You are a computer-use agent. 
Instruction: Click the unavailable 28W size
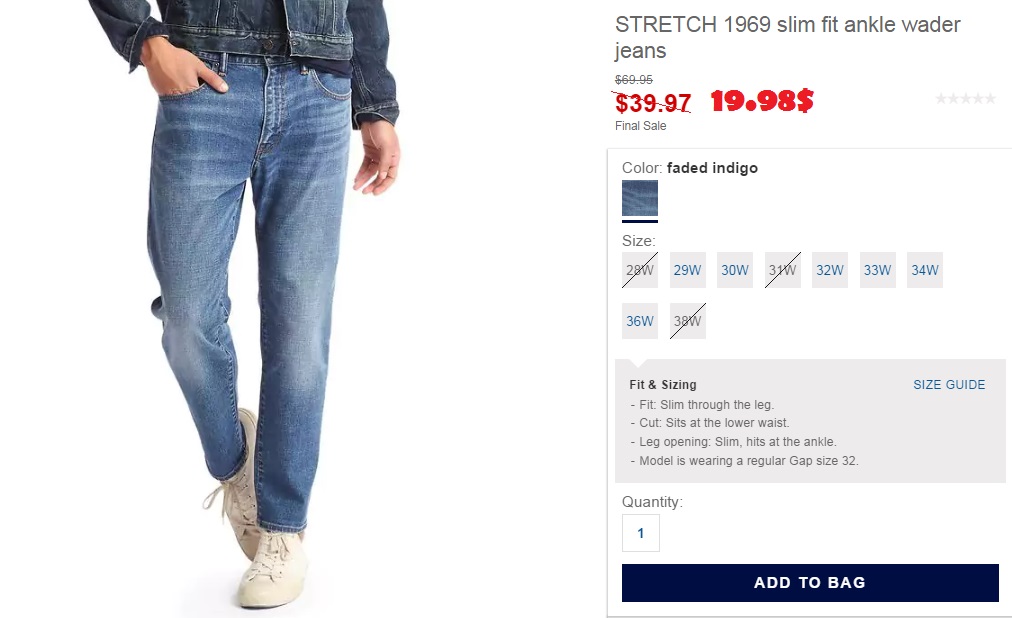(x=640, y=270)
